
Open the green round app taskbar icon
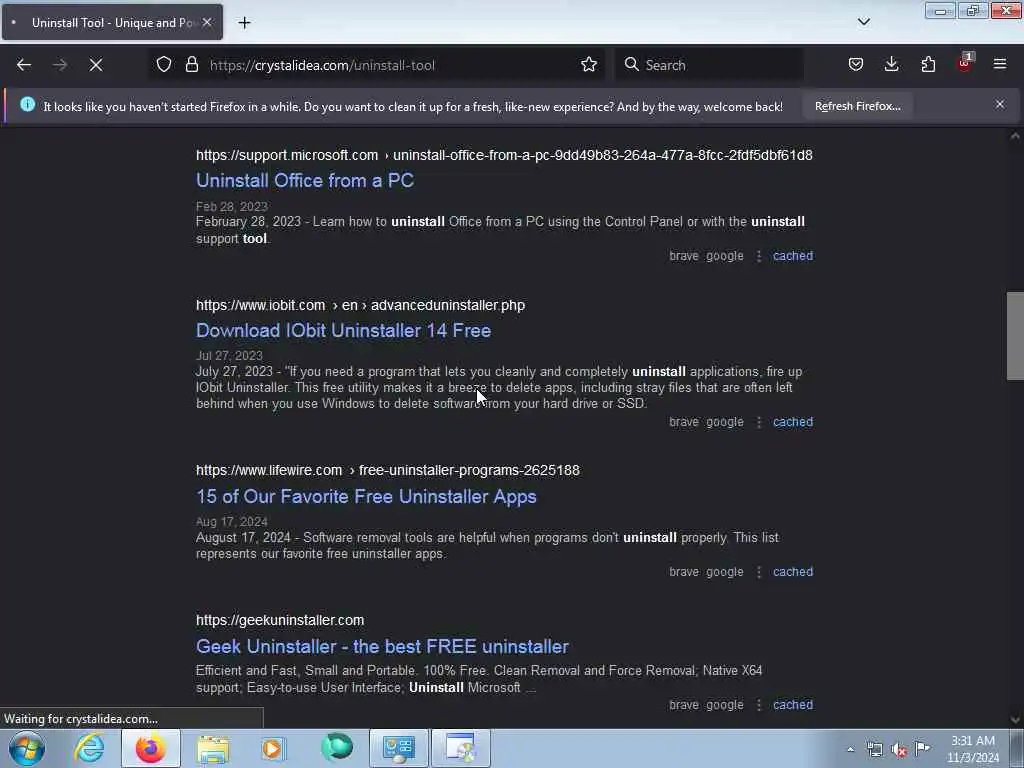[x=336, y=748]
